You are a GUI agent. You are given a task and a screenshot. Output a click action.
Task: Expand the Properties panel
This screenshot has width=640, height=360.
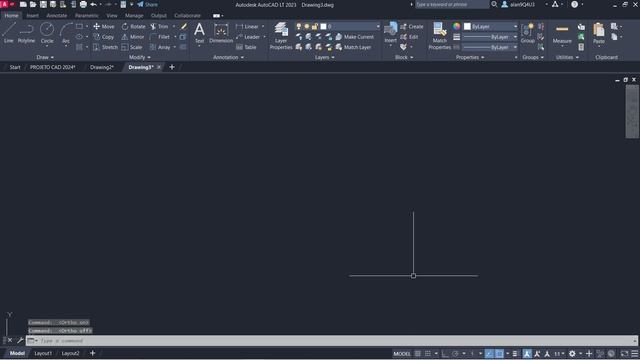point(470,58)
